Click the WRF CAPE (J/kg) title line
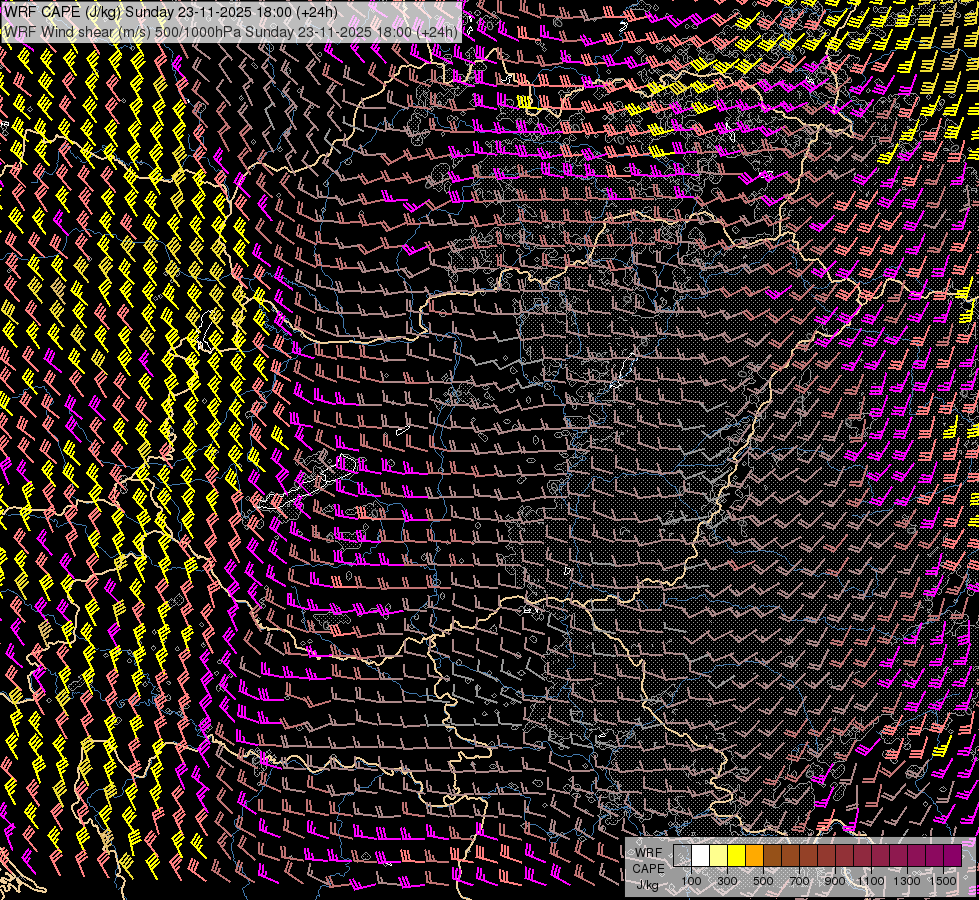This screenshot has width=979, height=900. (x=170, y=12)
